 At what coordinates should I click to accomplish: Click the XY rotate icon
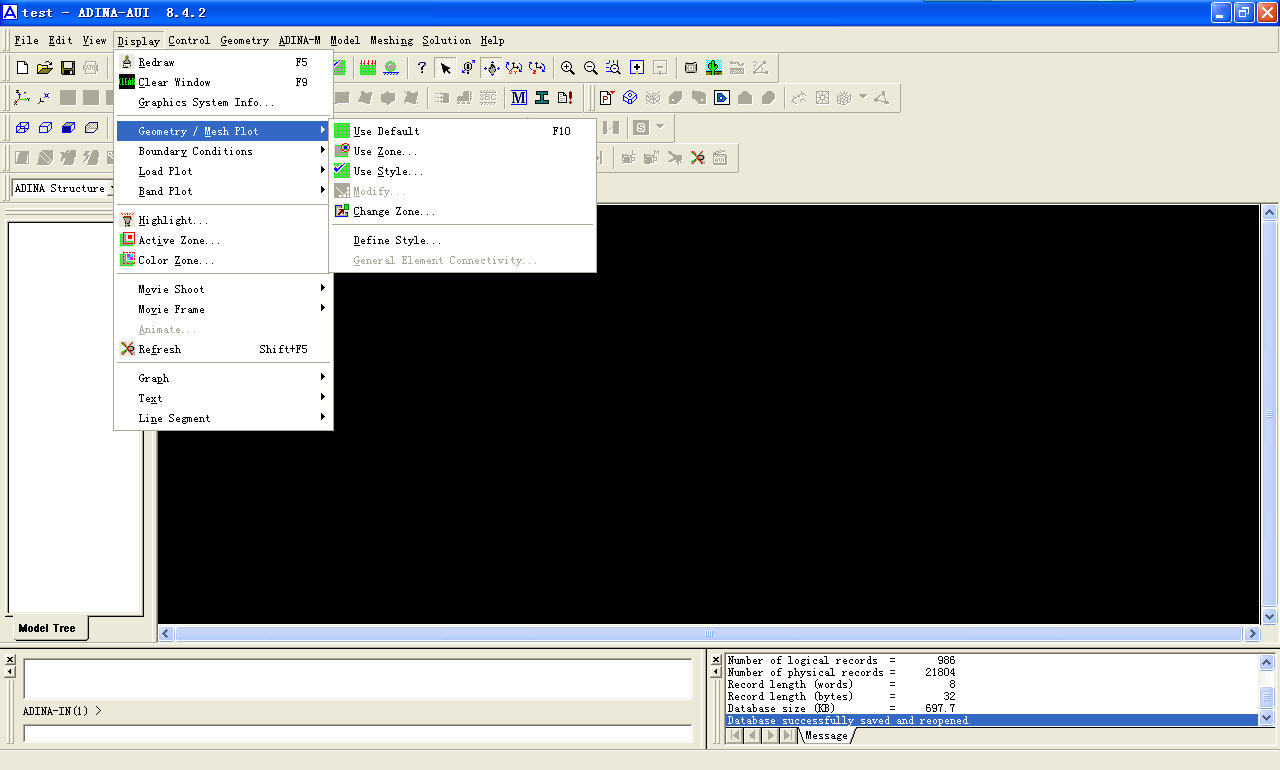click(514, 68)
